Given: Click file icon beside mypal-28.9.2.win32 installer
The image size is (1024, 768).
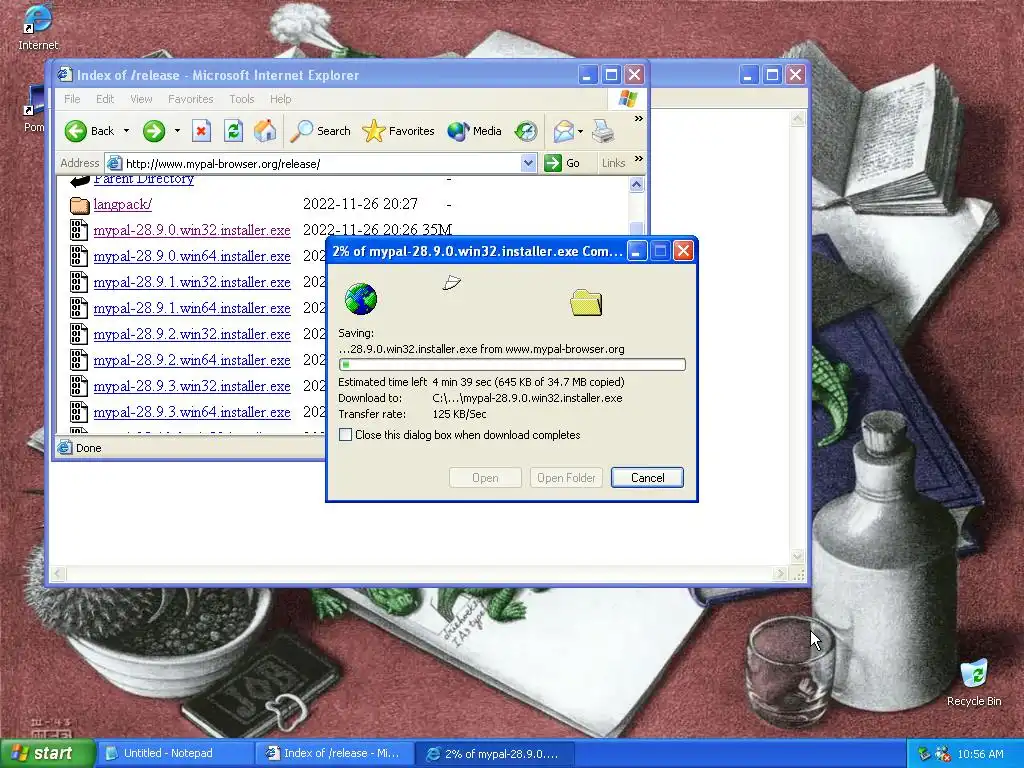Looking at the screenshot, I should click(79, 334).
